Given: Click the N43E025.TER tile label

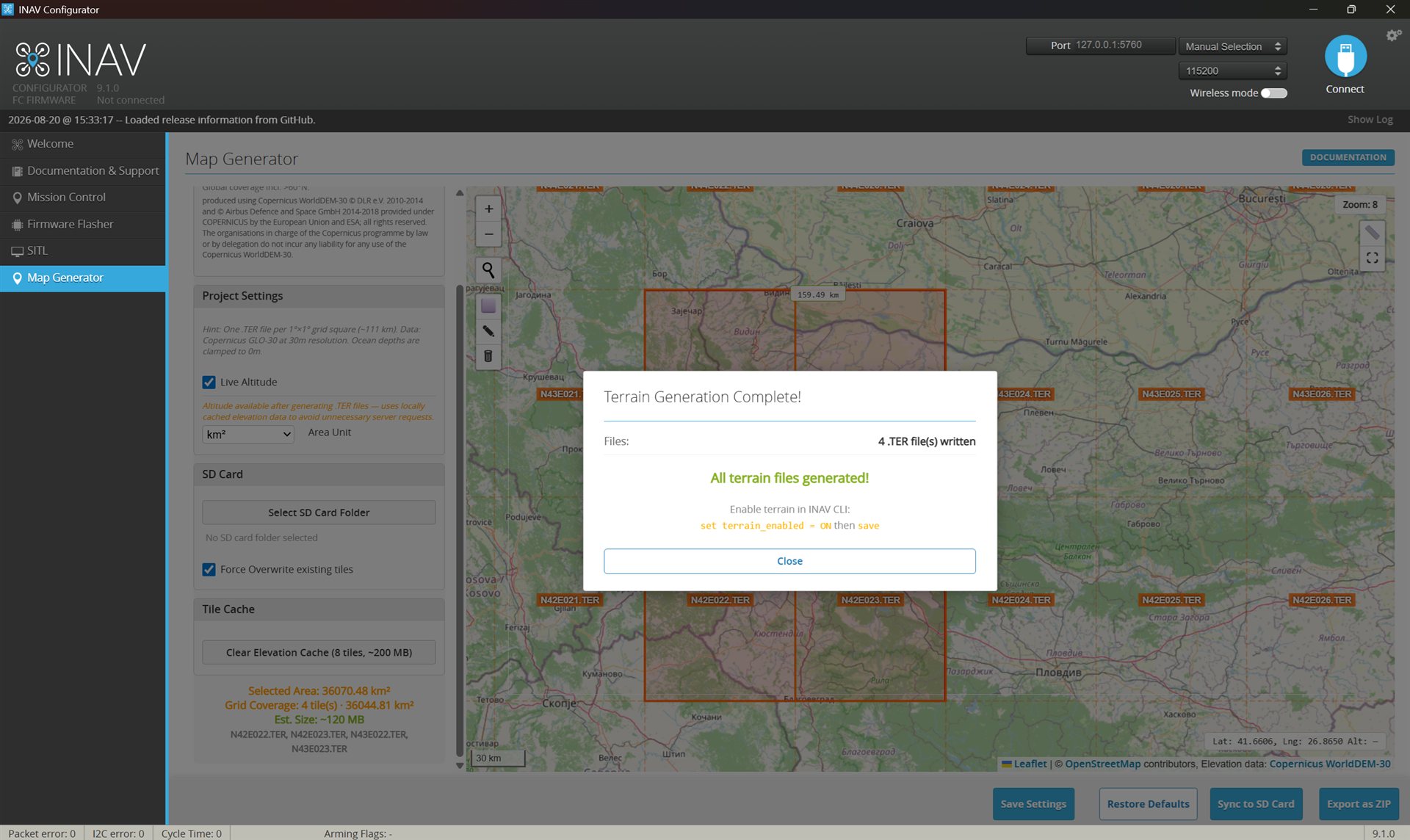Looking at the screenshot, I should pyautogui.click(x=1171, y=394).
